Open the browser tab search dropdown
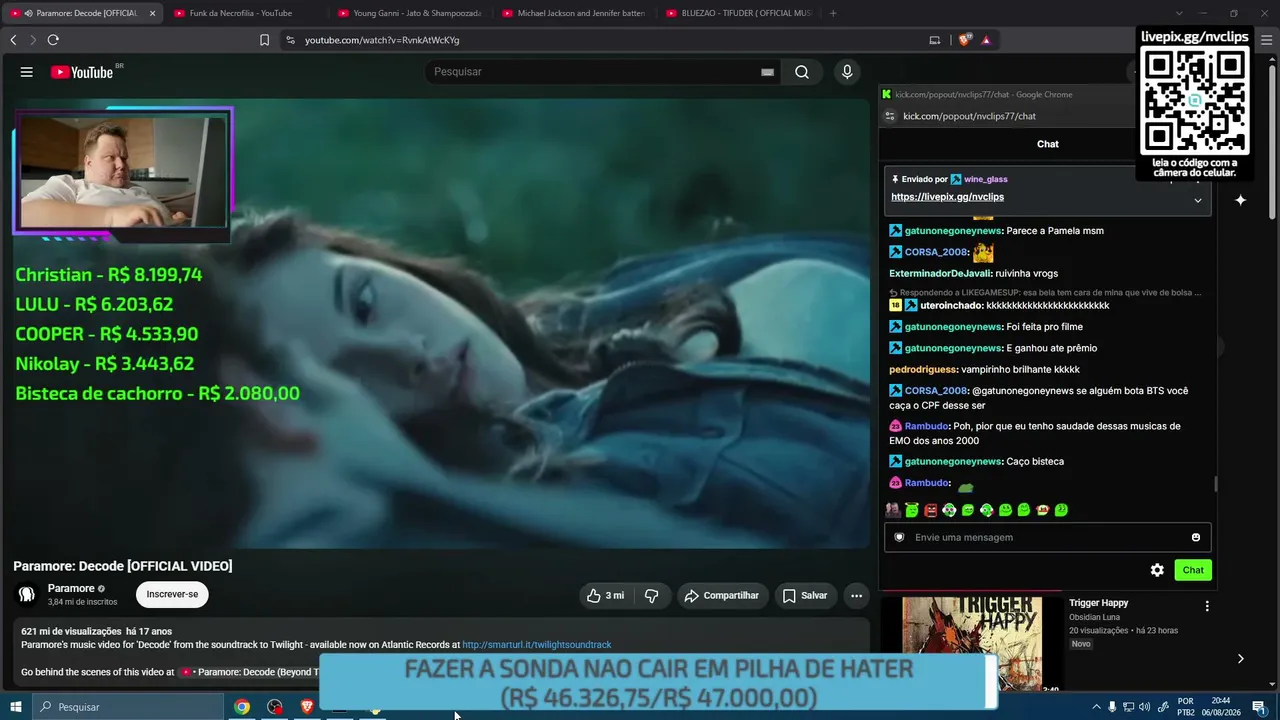Viewport: 1280px width, 720px height. [x=1179, y=13]
